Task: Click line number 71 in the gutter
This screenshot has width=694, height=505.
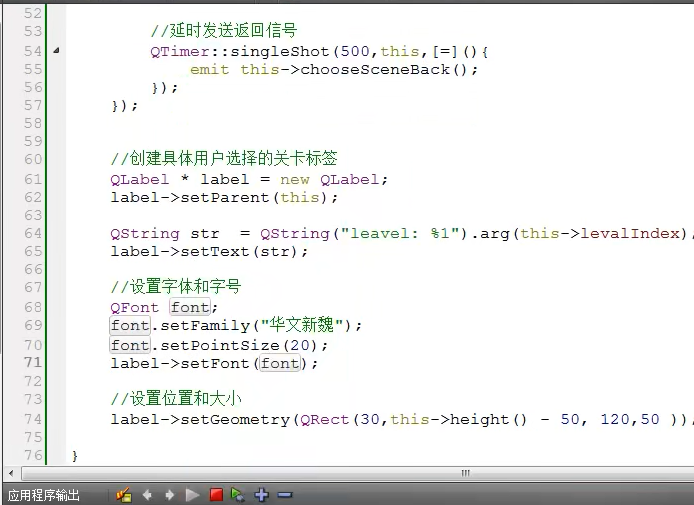Action: click(x=33, y=362)
